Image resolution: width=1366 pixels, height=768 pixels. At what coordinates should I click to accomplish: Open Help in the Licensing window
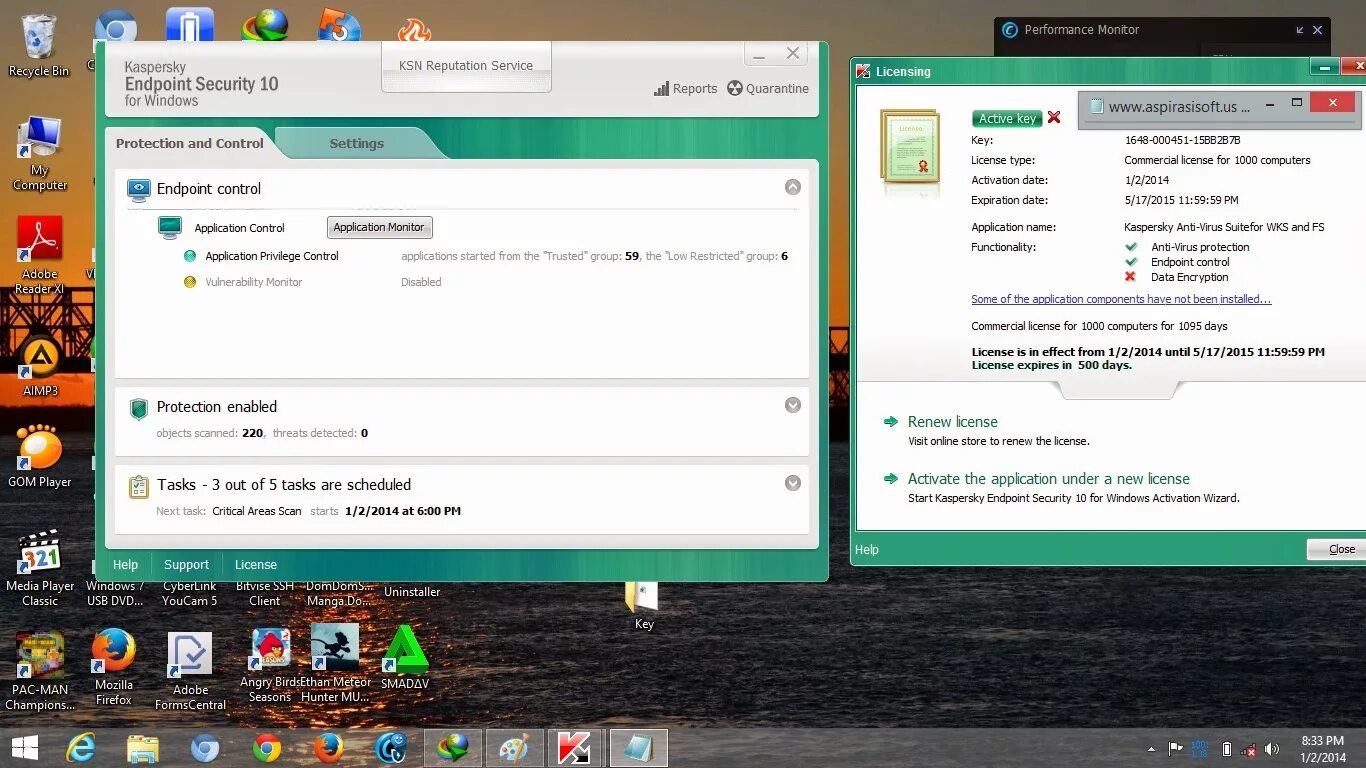[x=867, y=549]
